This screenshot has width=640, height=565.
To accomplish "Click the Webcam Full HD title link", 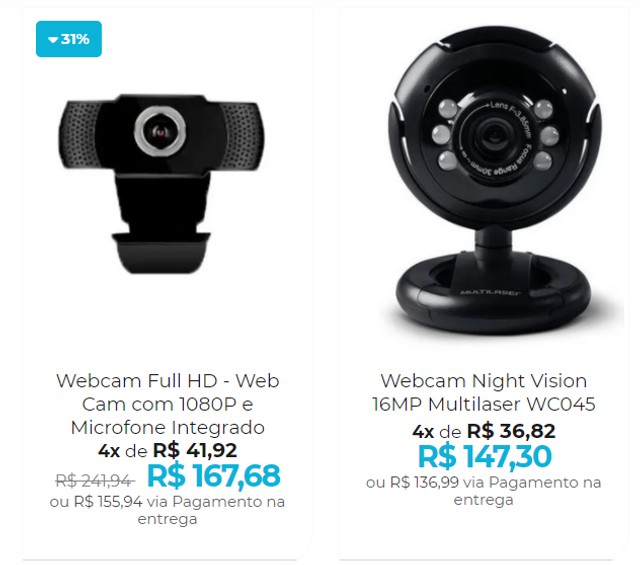I will (167, 404).
